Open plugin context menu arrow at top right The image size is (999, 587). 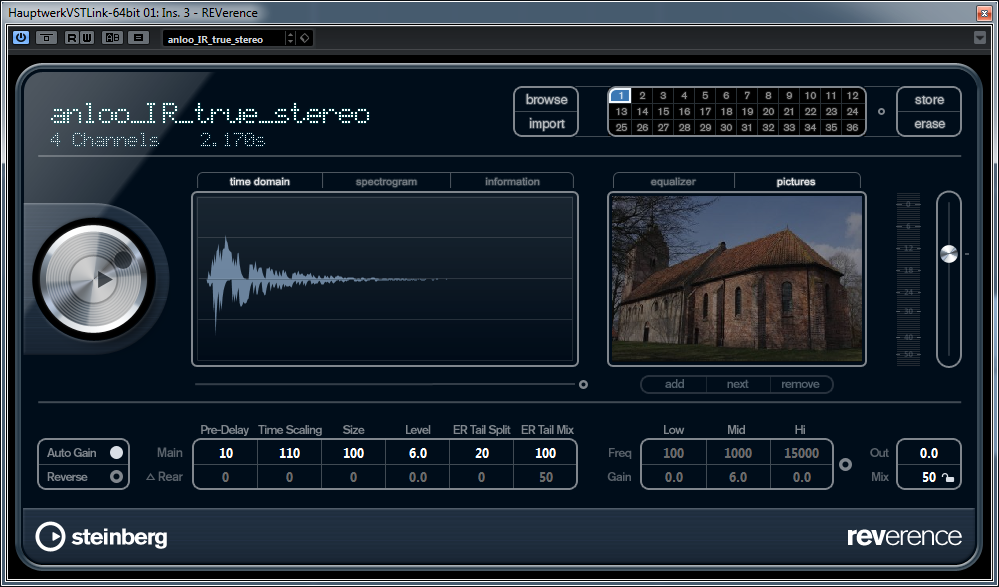[980, 38]
